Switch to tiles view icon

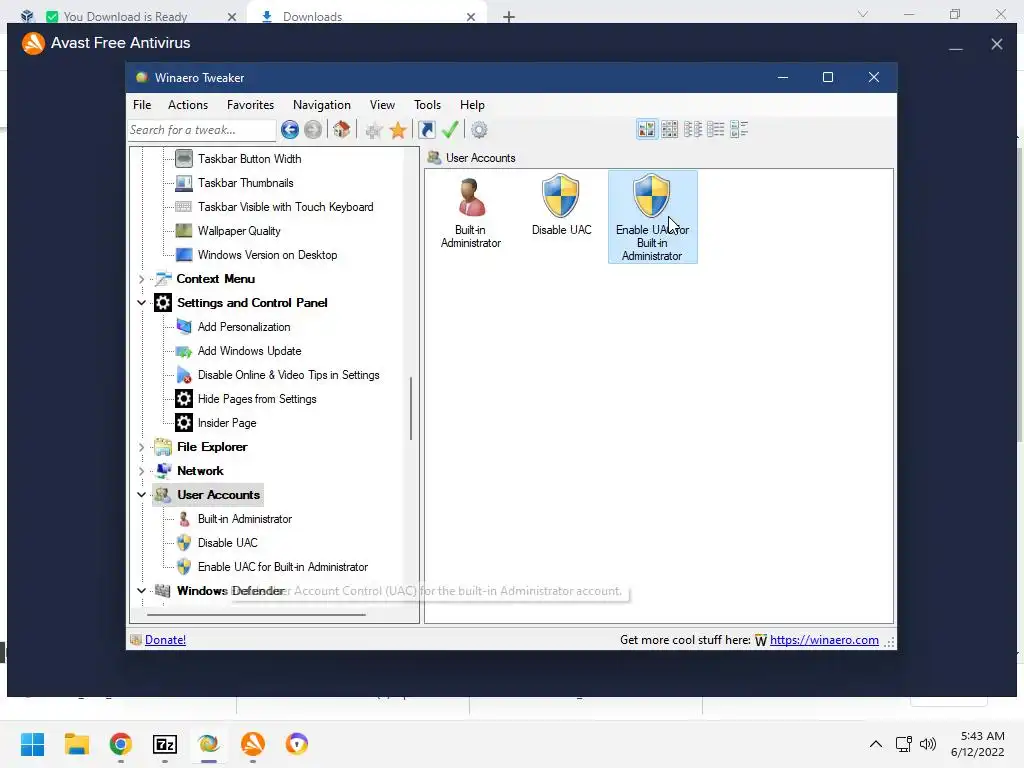(739, 129)
